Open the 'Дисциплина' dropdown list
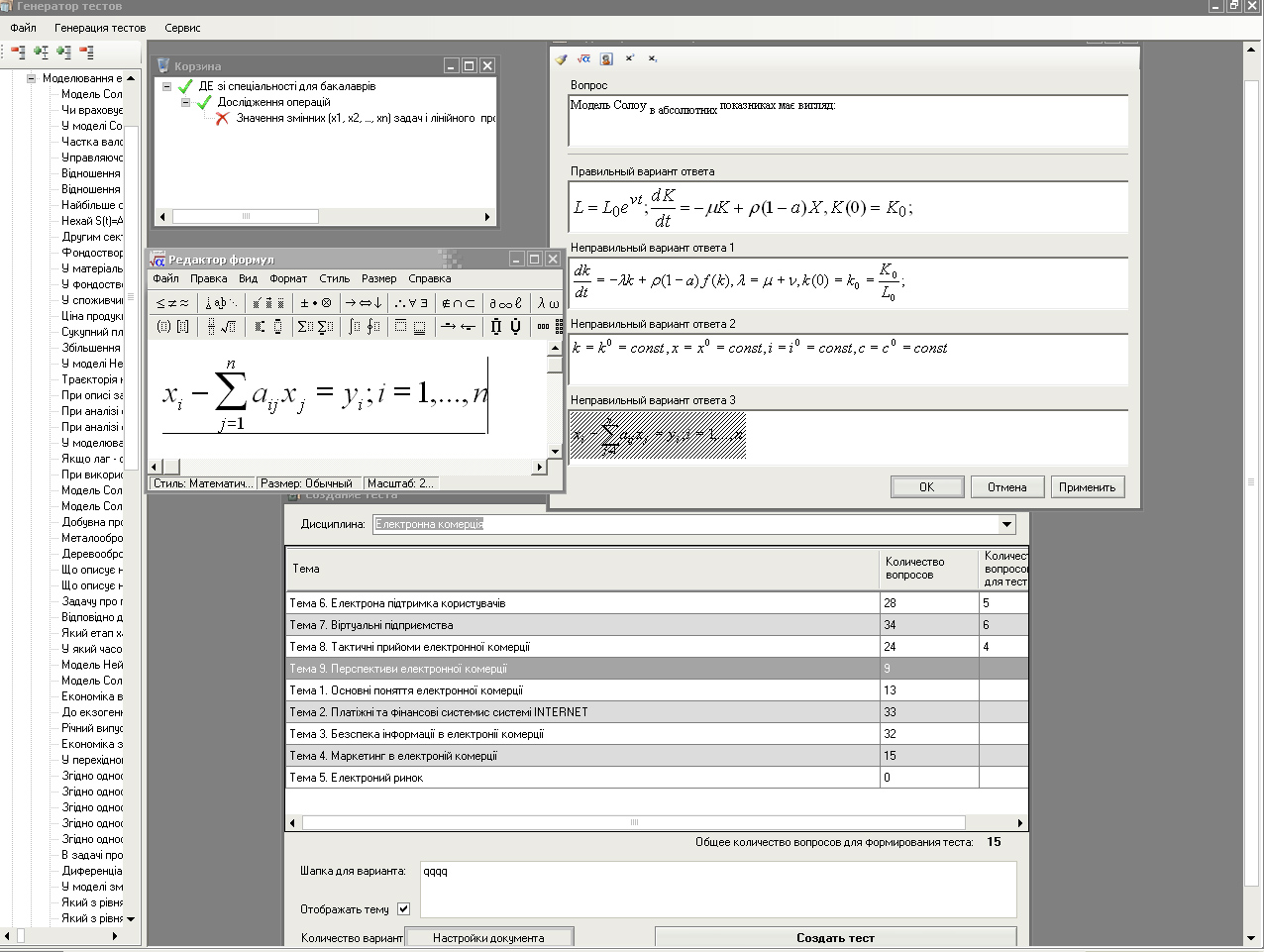This screenshot has width=1264, height=952. point(1006,524)
